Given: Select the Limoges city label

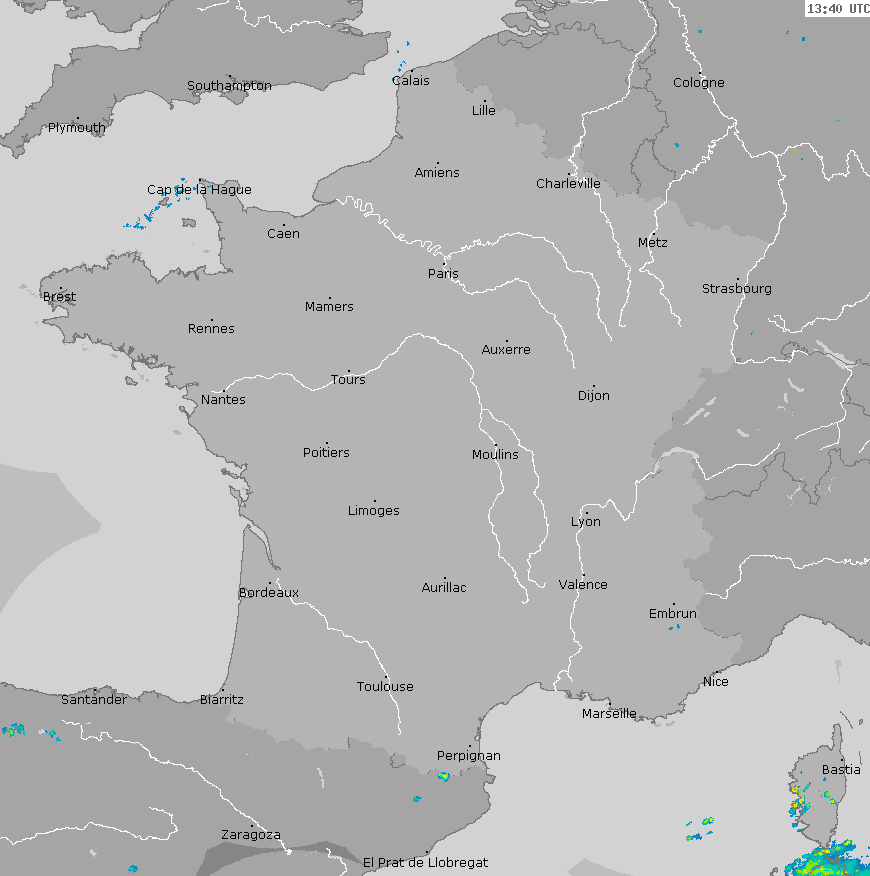Looking at the screenshot, I should coord(374,511).
